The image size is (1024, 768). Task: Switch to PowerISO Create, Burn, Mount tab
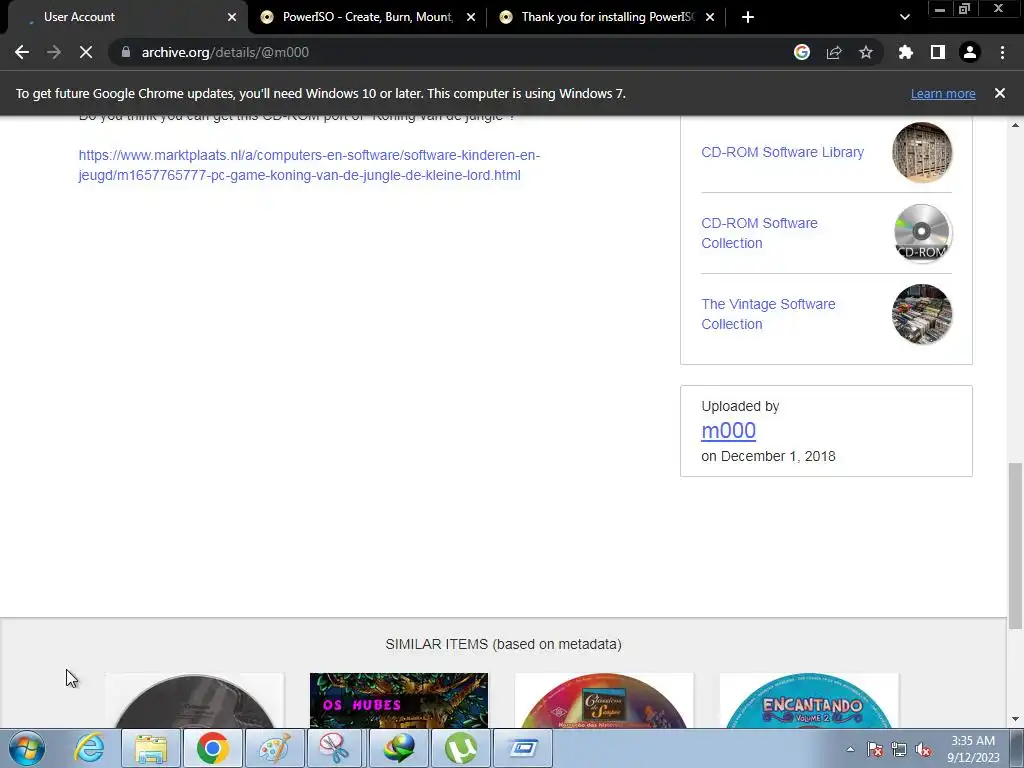[x=368, y=17]
